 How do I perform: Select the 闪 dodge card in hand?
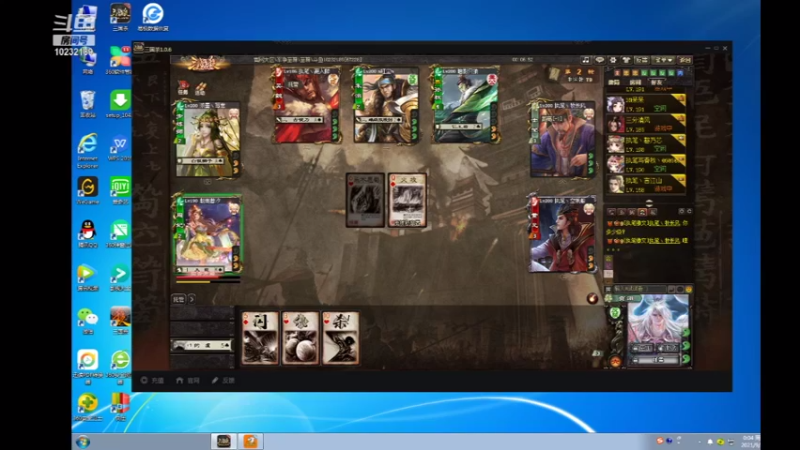point(260,338)
